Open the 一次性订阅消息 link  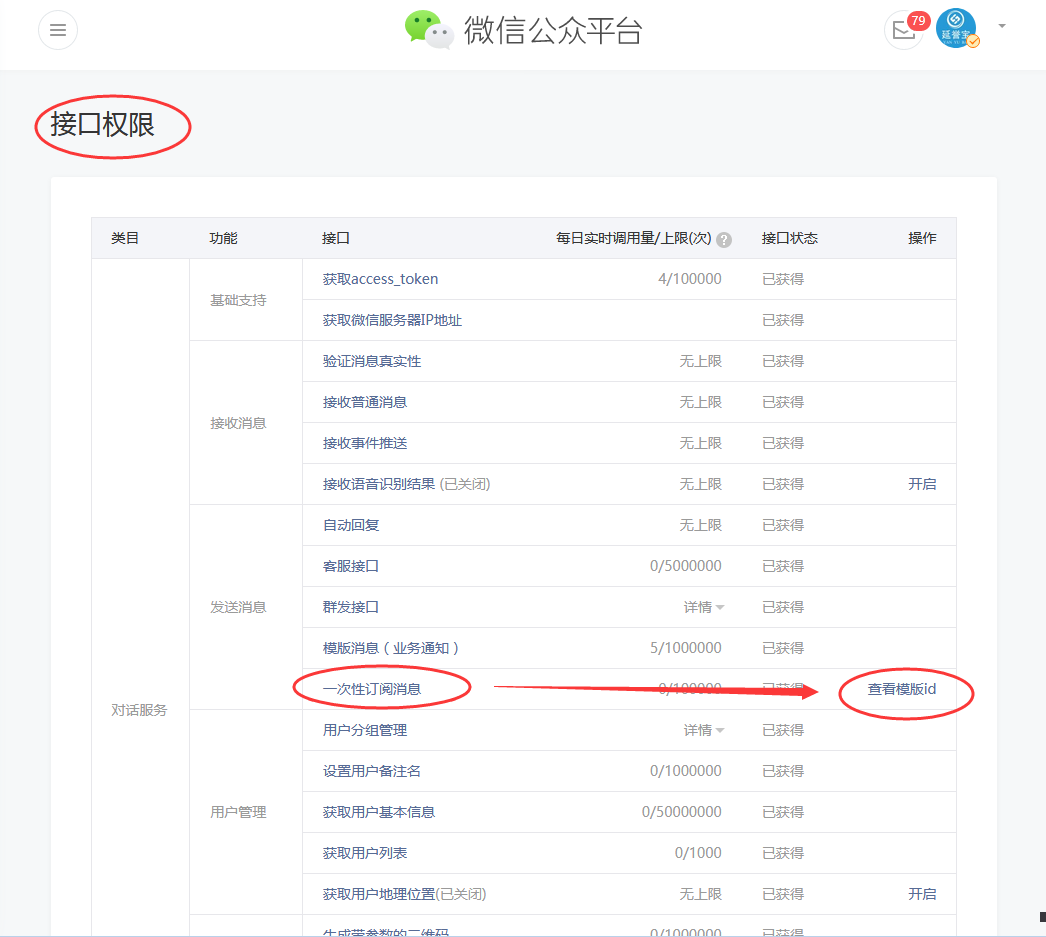click(x=372, y=689)
